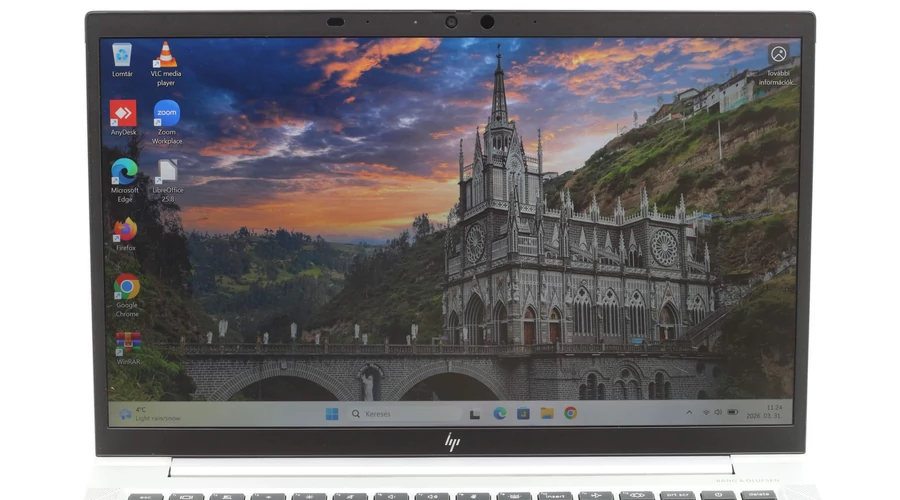The height and width of the screenshot is (500, 900).
Task: Open the clock and date flyout
Action: pyautogui.click(x=773, y=413)
